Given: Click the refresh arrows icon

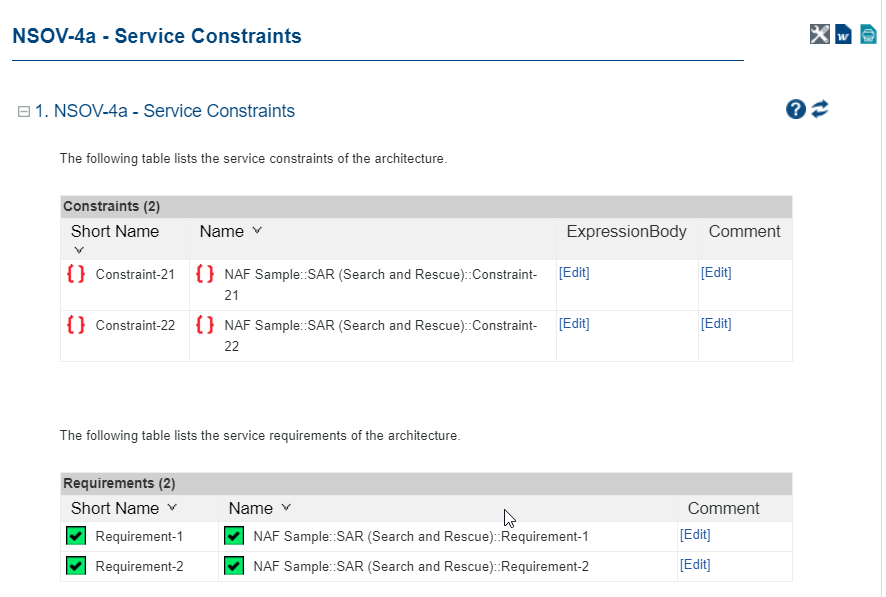Looking at the screenshot, I should (820, 110).
